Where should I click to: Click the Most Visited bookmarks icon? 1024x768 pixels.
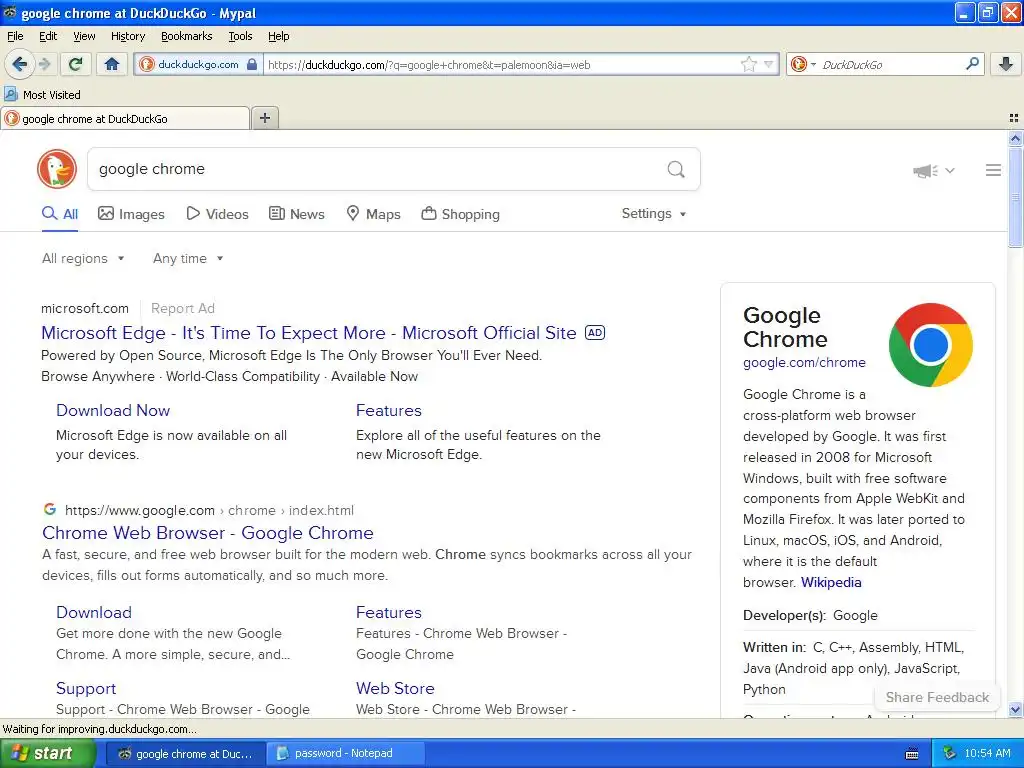(11, 94)
